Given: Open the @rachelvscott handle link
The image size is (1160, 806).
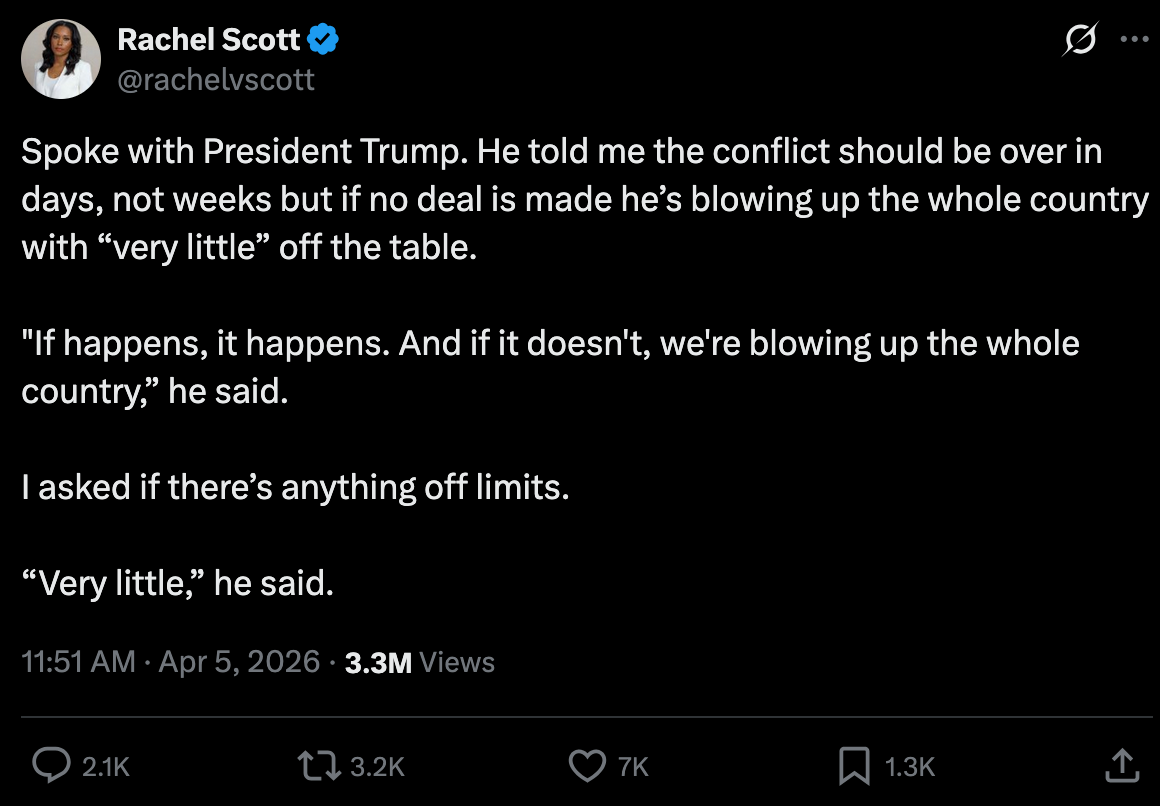Looking at the screenshot, I should click(216, 78).
